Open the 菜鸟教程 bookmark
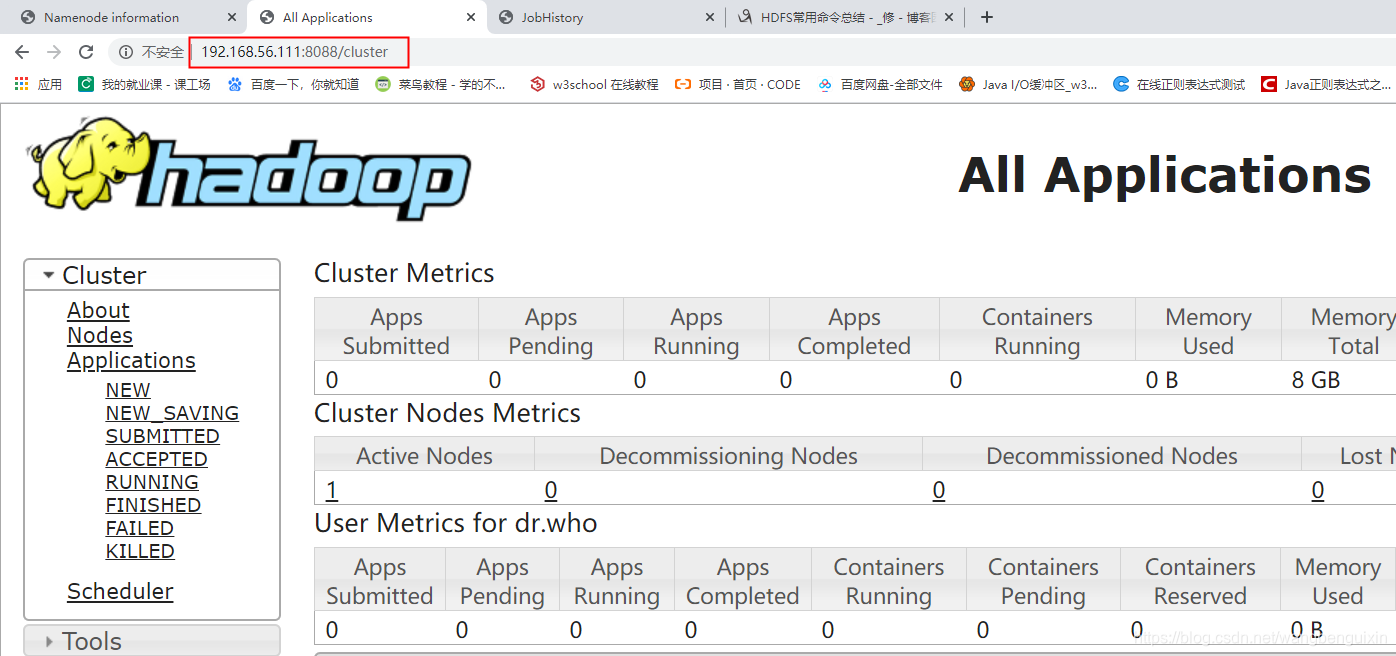 [x=441, y=85]
